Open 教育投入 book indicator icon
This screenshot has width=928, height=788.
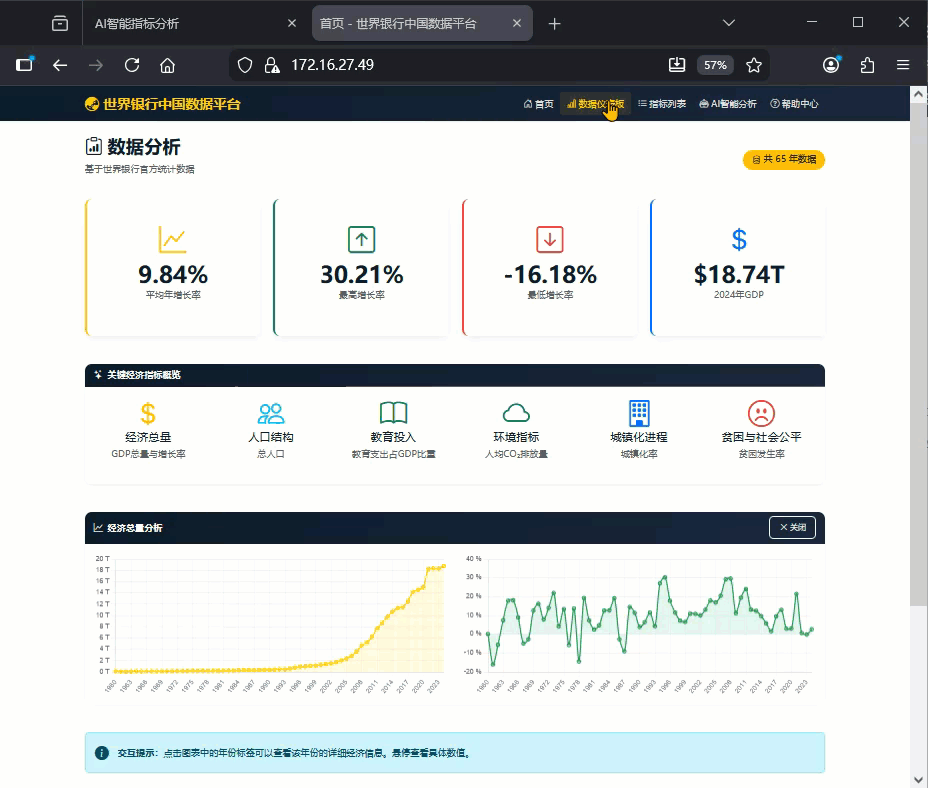[393, 413]
